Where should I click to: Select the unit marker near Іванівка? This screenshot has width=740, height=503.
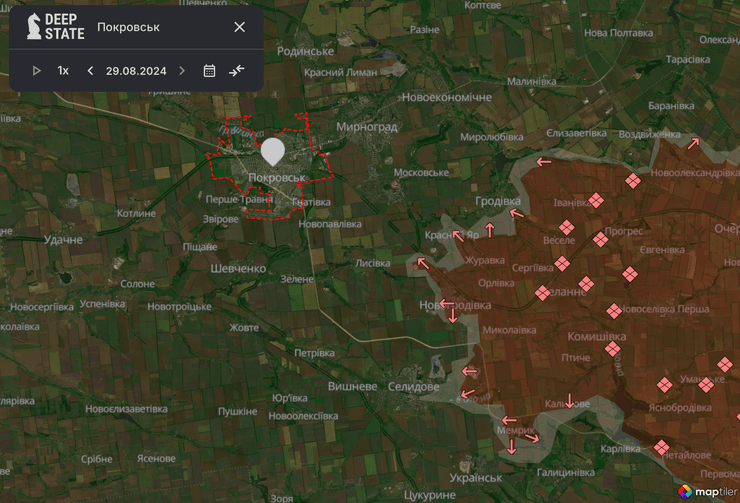pyautogui.click(x=595, y=201)
